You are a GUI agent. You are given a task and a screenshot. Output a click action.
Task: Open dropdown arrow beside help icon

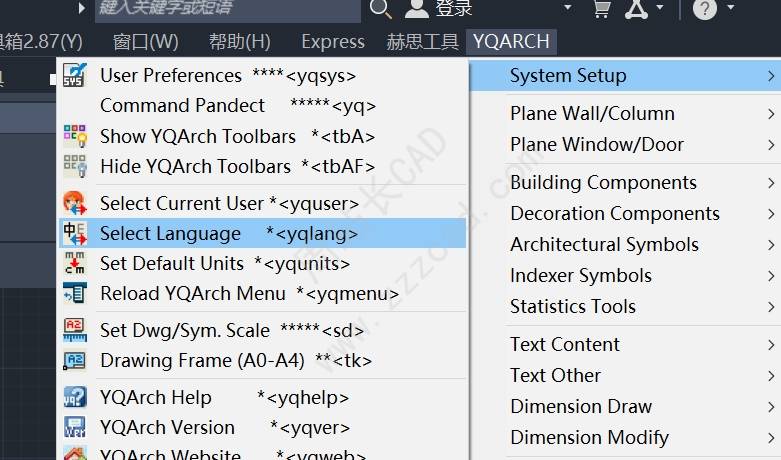click(731, 7)
